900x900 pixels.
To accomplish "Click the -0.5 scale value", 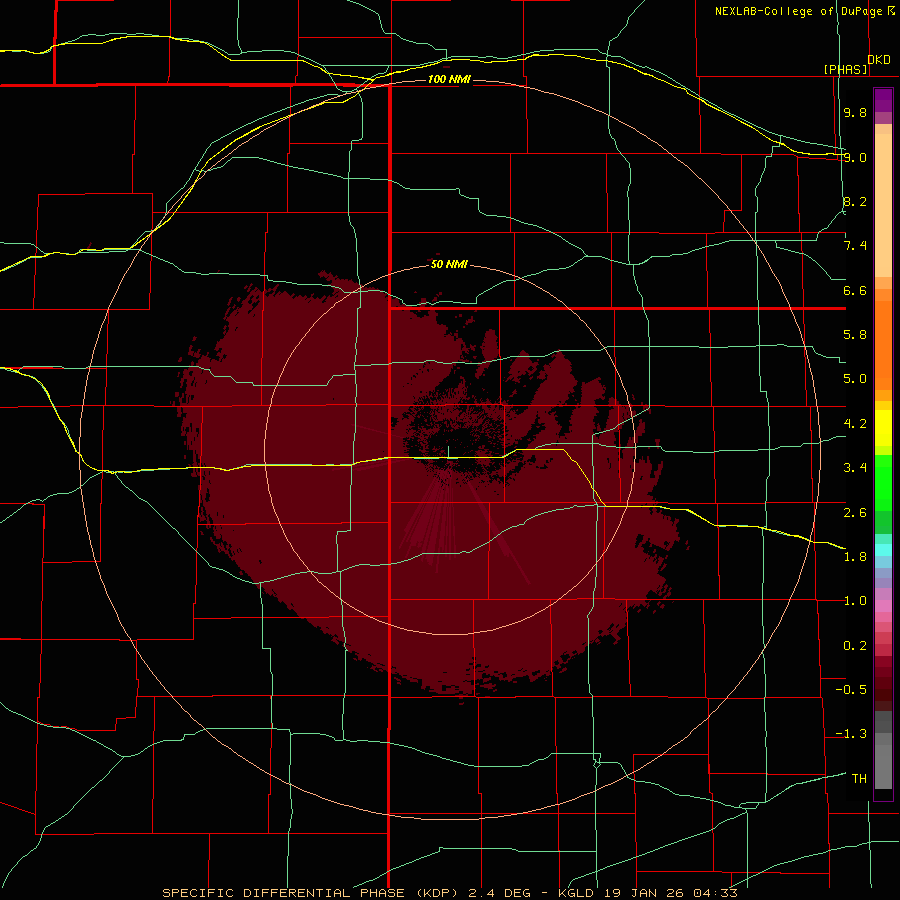I will [x=851, y=690].
